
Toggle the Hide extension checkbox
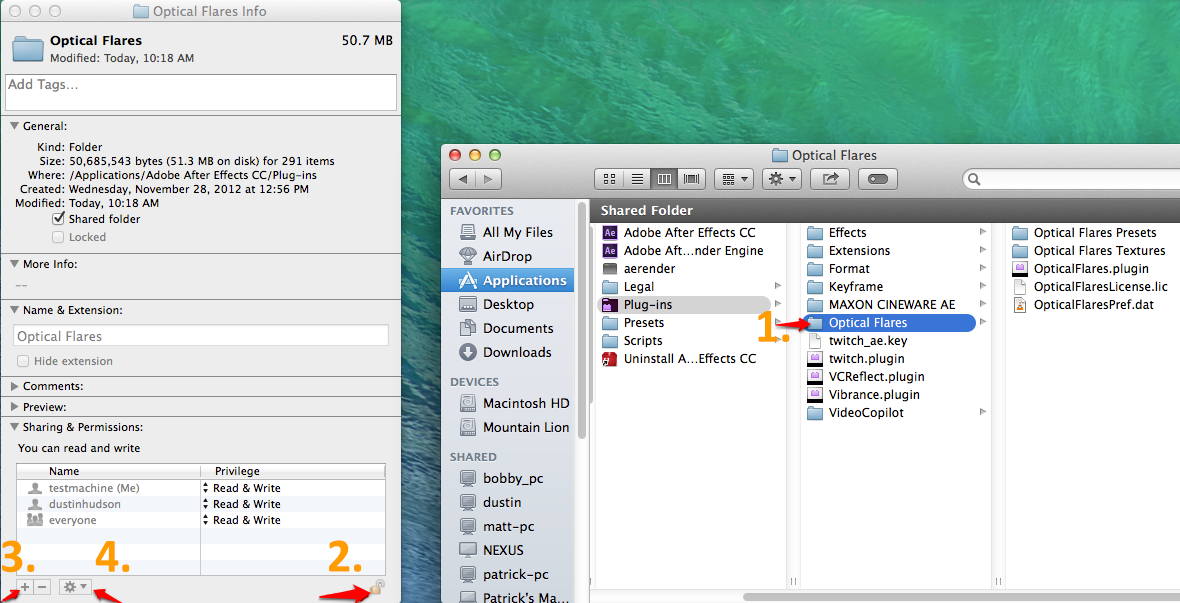pos(23,361)
